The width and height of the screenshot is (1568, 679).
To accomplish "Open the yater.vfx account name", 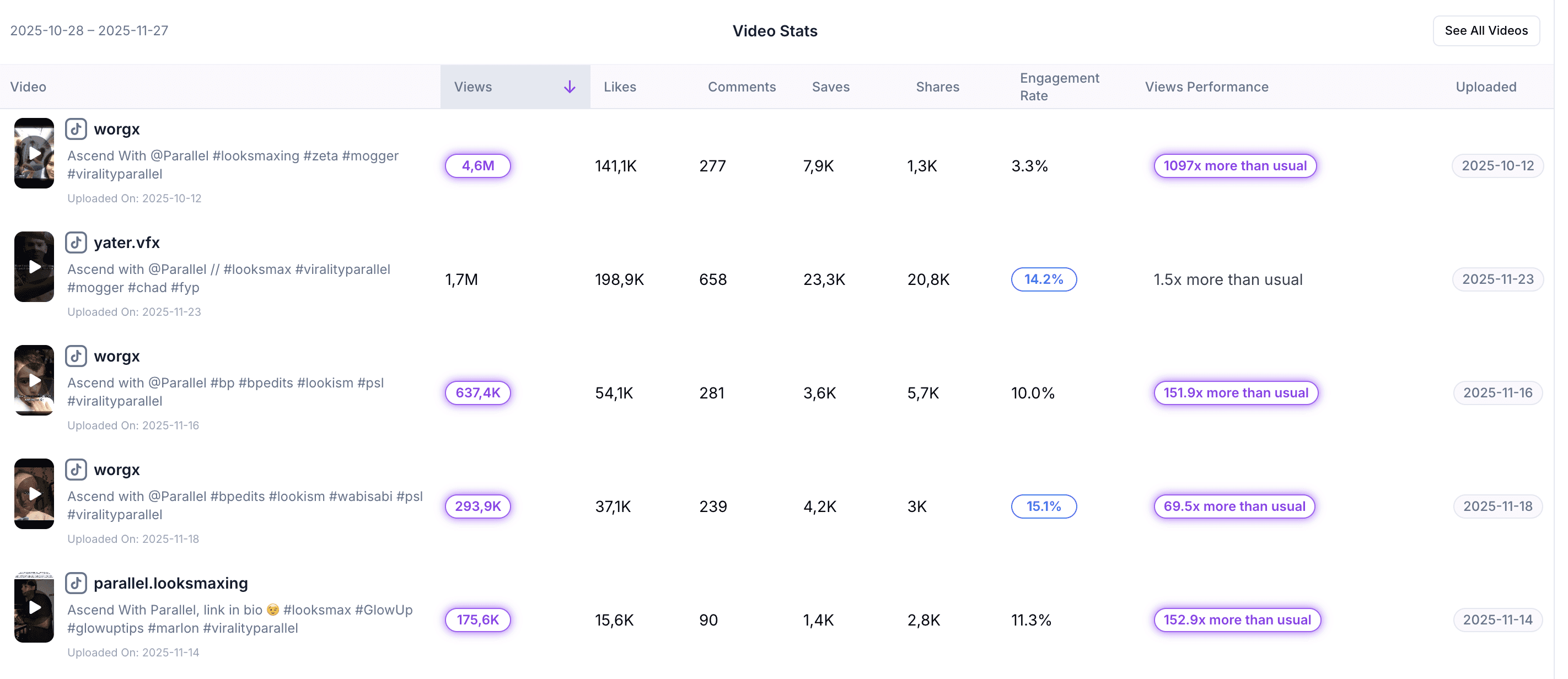I will pos(127,242).
